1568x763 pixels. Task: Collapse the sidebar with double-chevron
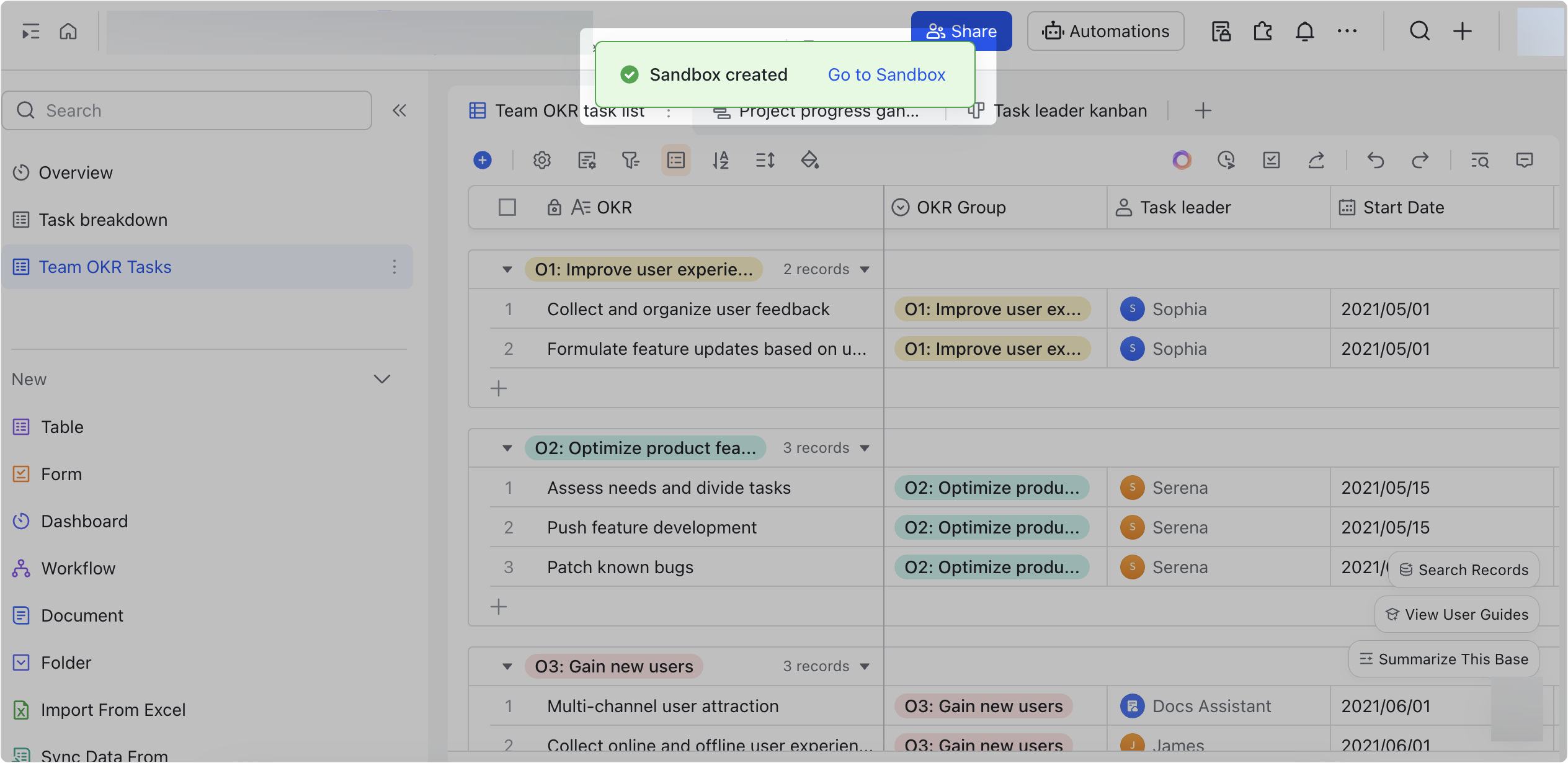click(399, 110)
